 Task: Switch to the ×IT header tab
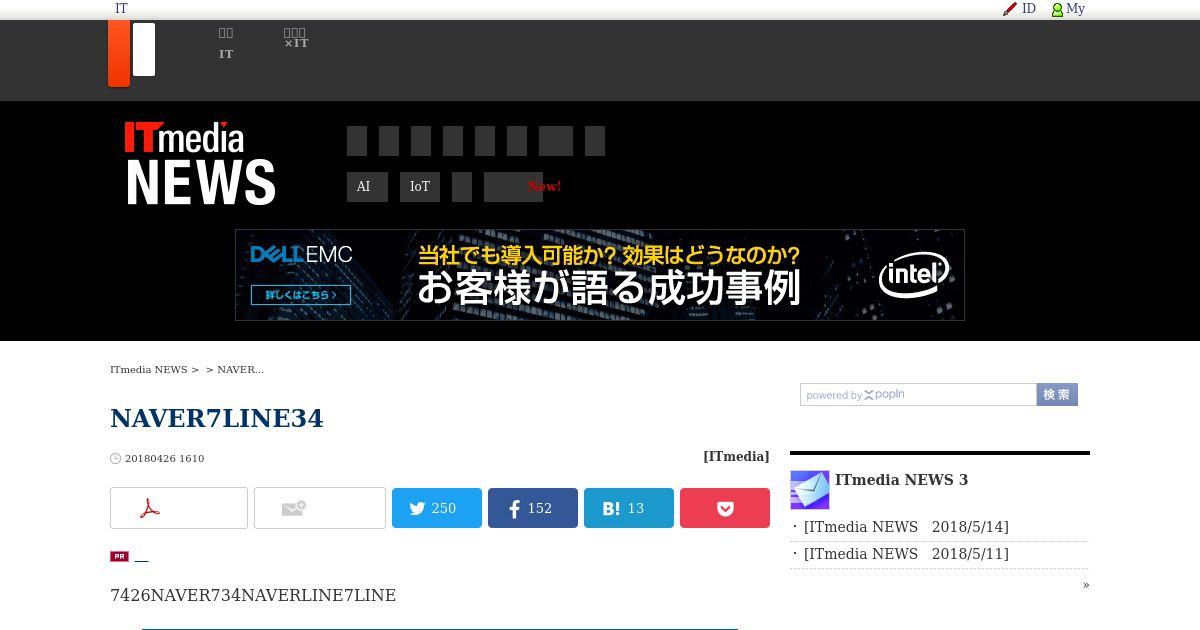click(x=296, y=38)
